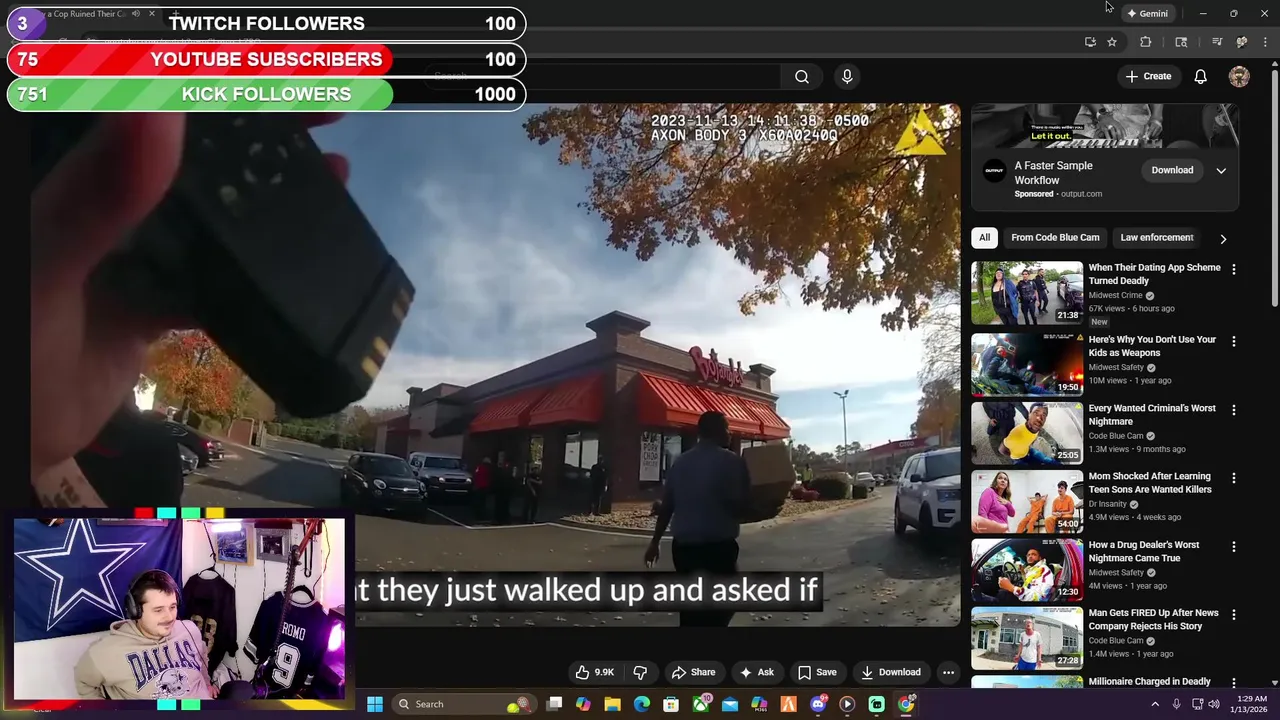Select the From Code Blue Cam chip

[1055, 238]
